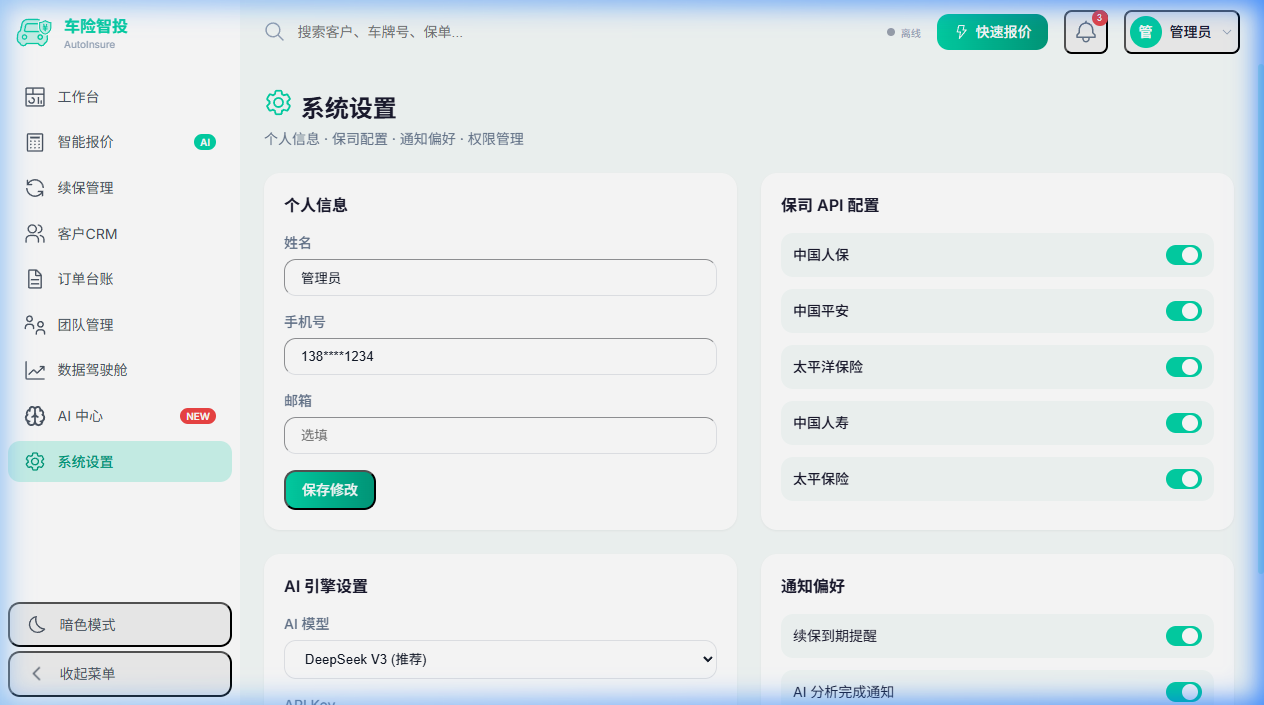Screen dimensions: 1264x705
Task: Open the AI 模型 dropdown
Action: point(500,659)
